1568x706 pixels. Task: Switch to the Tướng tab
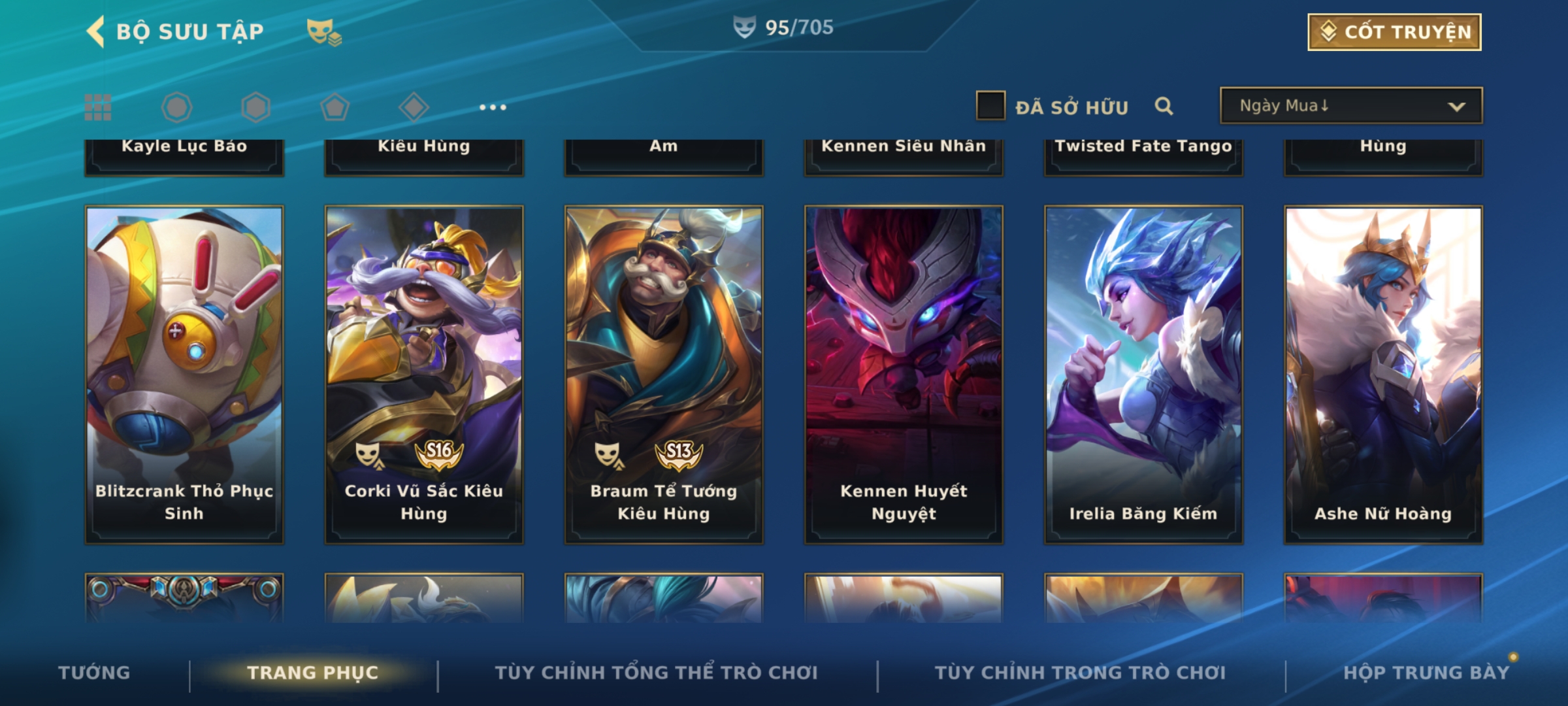pyautogui.click(x=94, y=672)
